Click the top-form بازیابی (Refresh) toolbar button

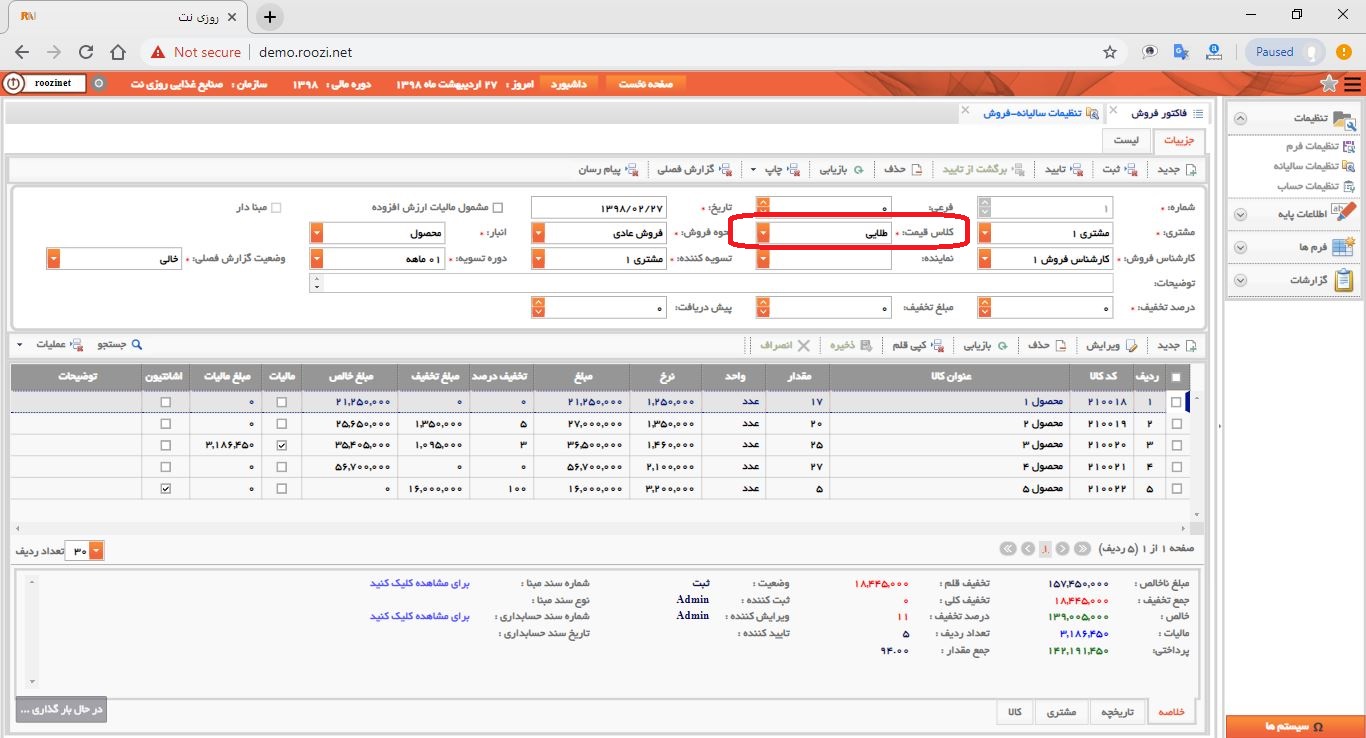click(x=842, y=169)
